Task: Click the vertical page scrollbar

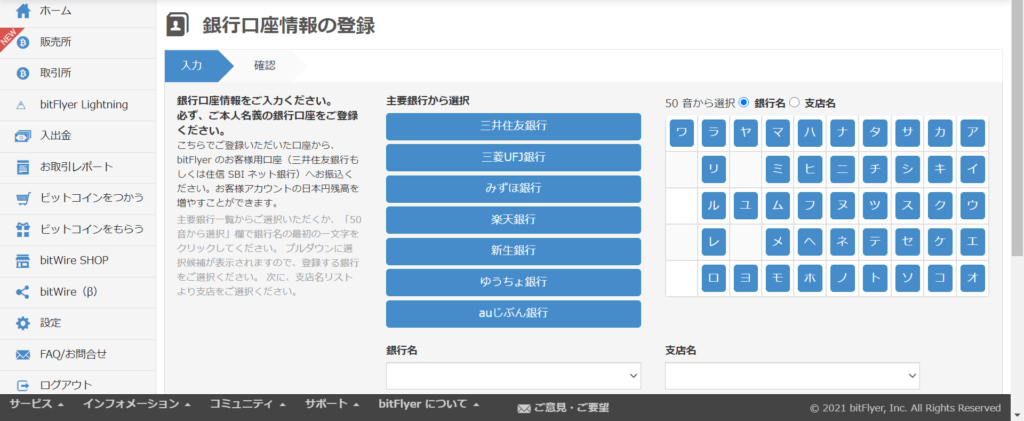Action: [1017, 128]
